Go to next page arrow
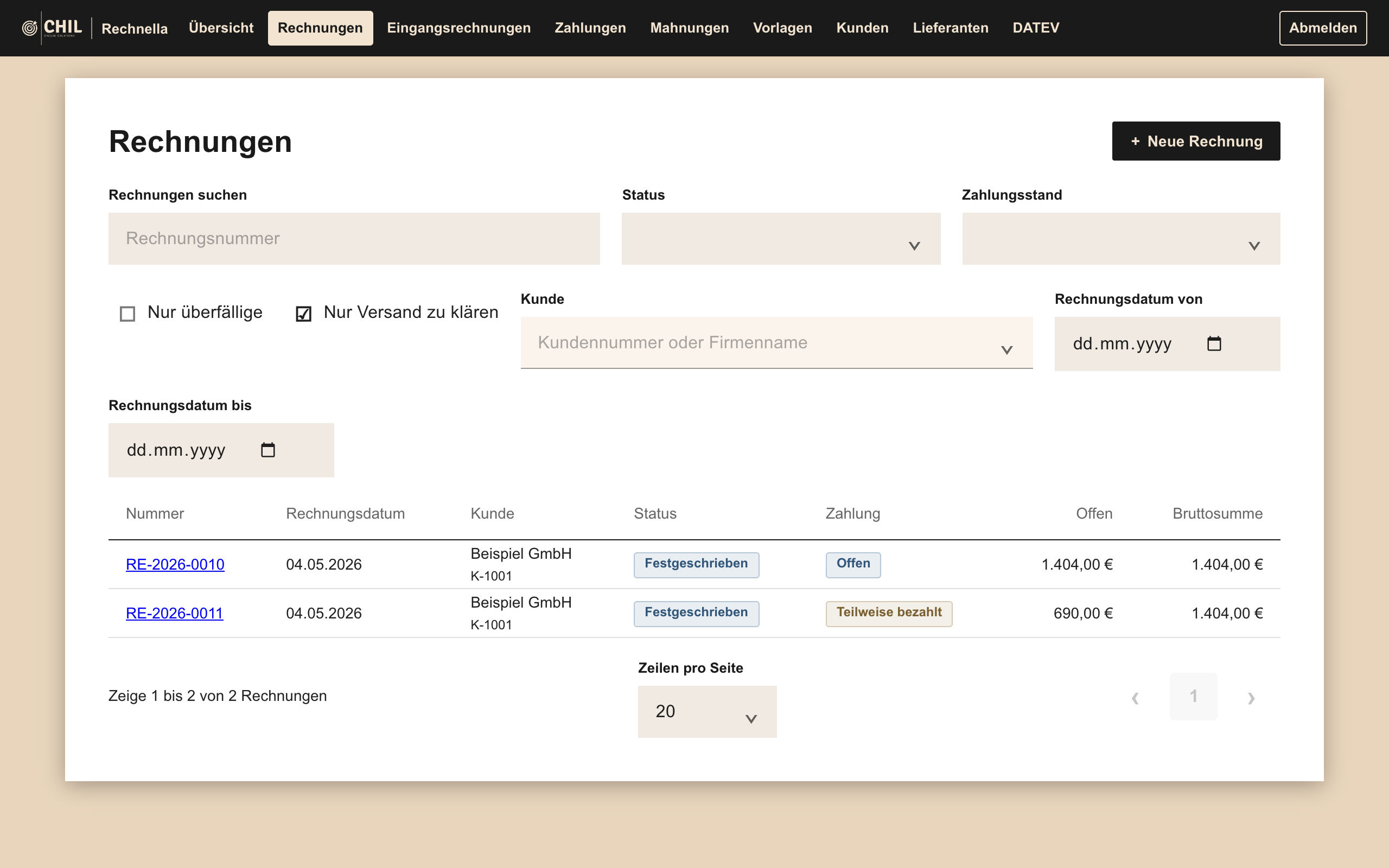 [1251, 698]
